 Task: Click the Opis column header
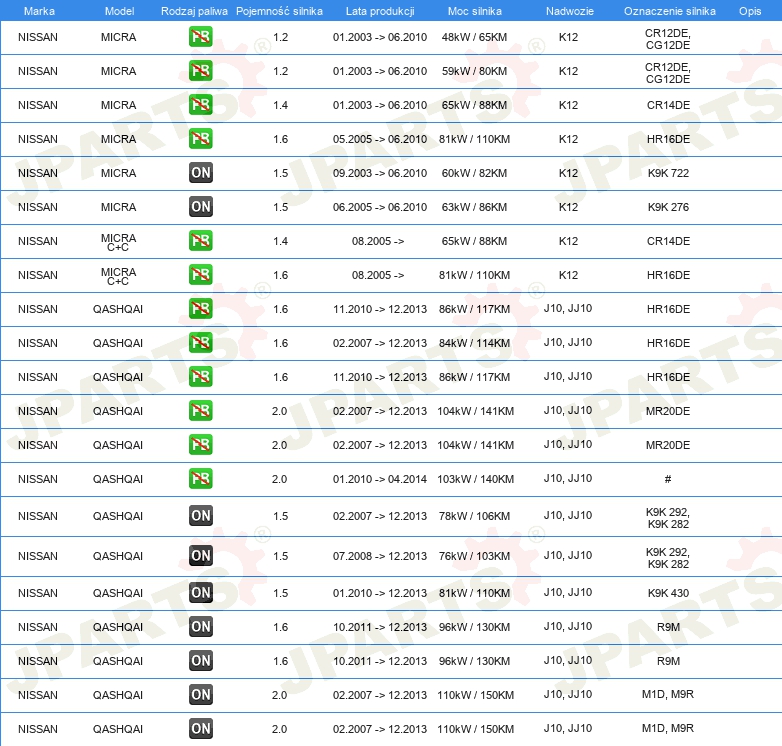(x=750, y=11)
